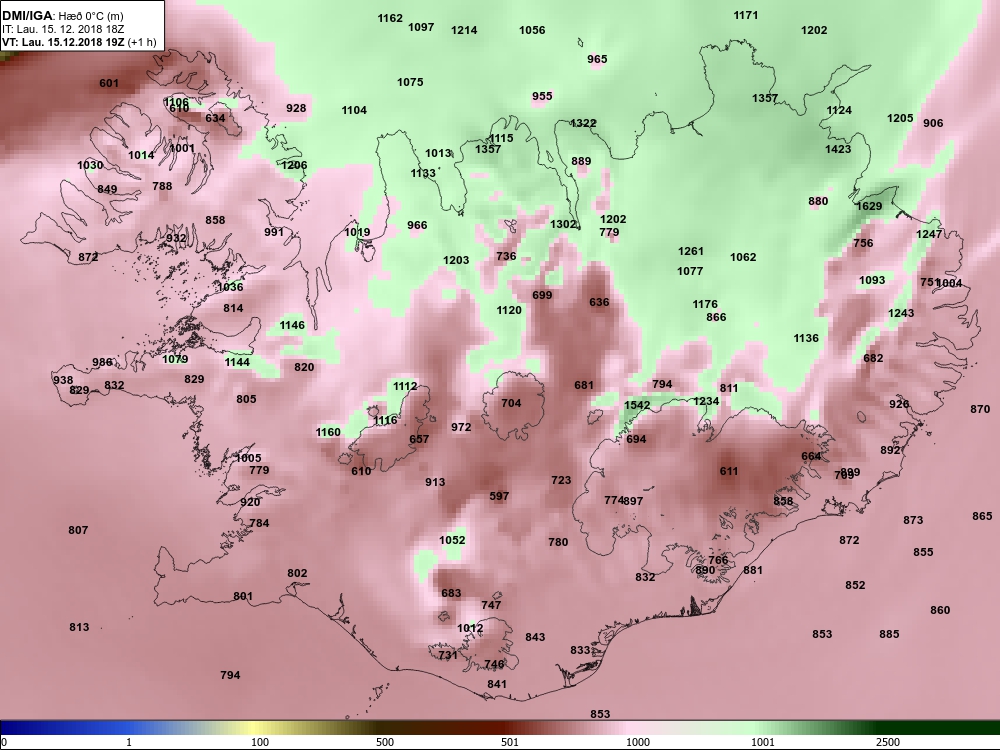Click the map value 991
1000x750 pixels.
pos(274,232)
